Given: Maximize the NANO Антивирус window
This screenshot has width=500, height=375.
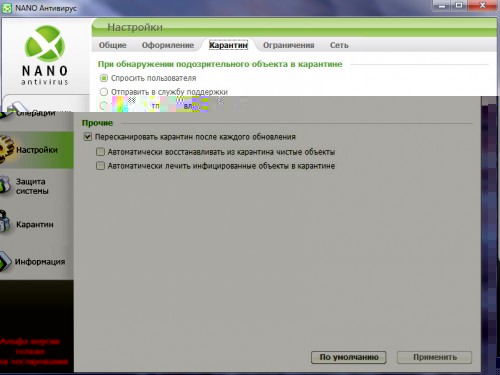Looking at the screenshot, I should 459,5.
